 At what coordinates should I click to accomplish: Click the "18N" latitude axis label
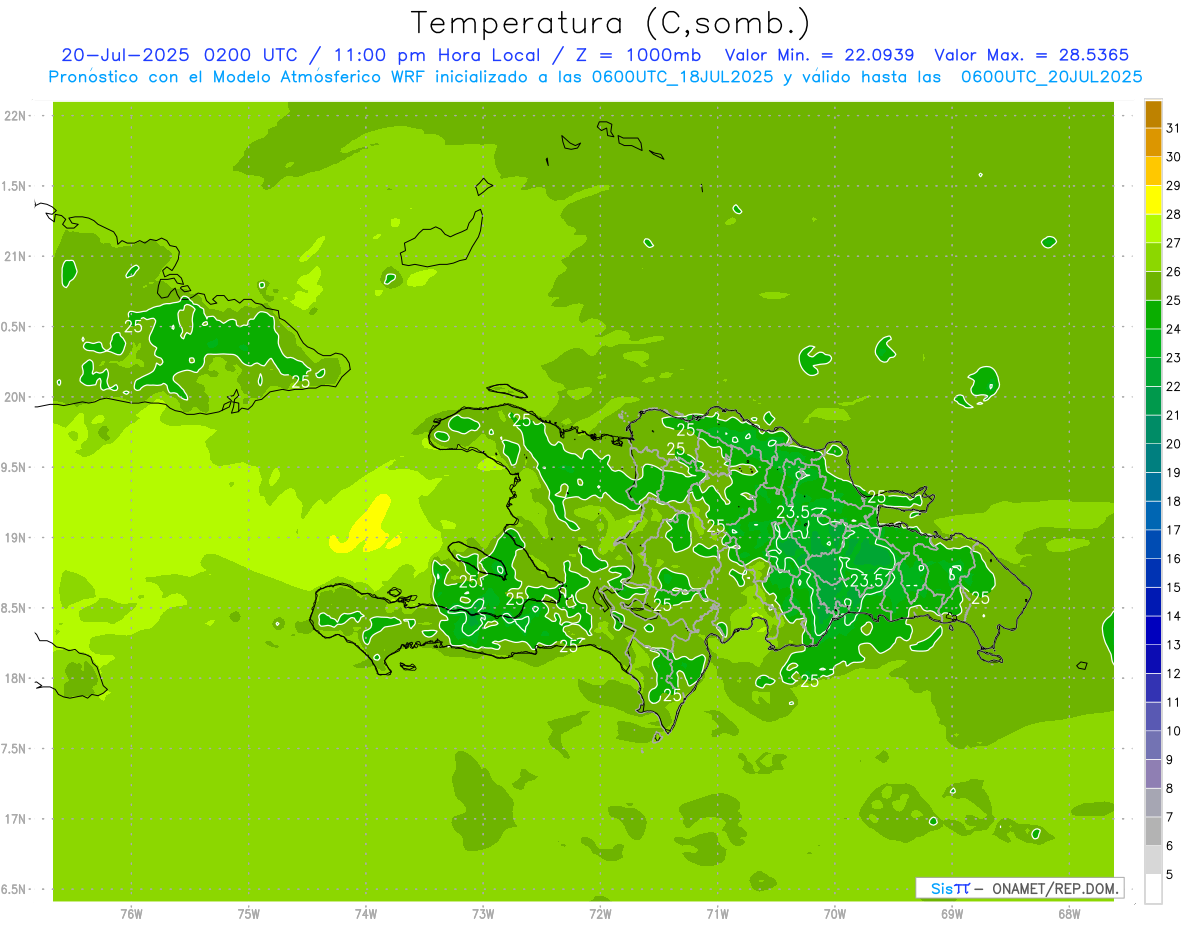[17, 678]
